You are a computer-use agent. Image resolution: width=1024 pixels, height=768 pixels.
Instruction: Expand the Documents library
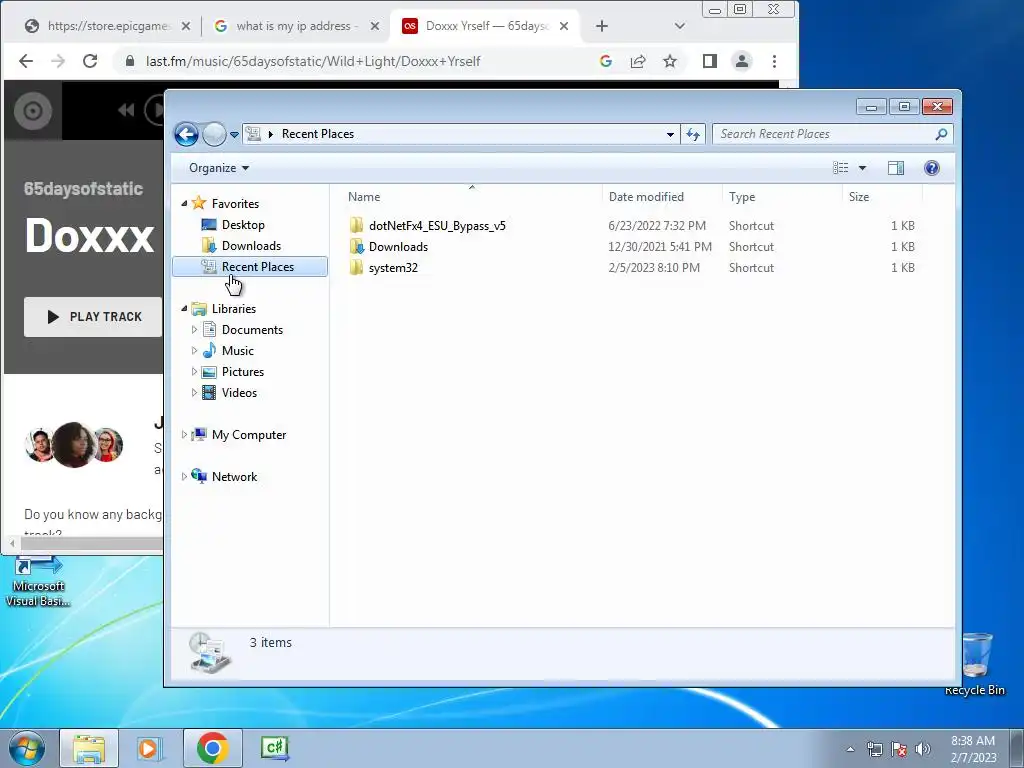pyautogui.click(x=194, y=330)
